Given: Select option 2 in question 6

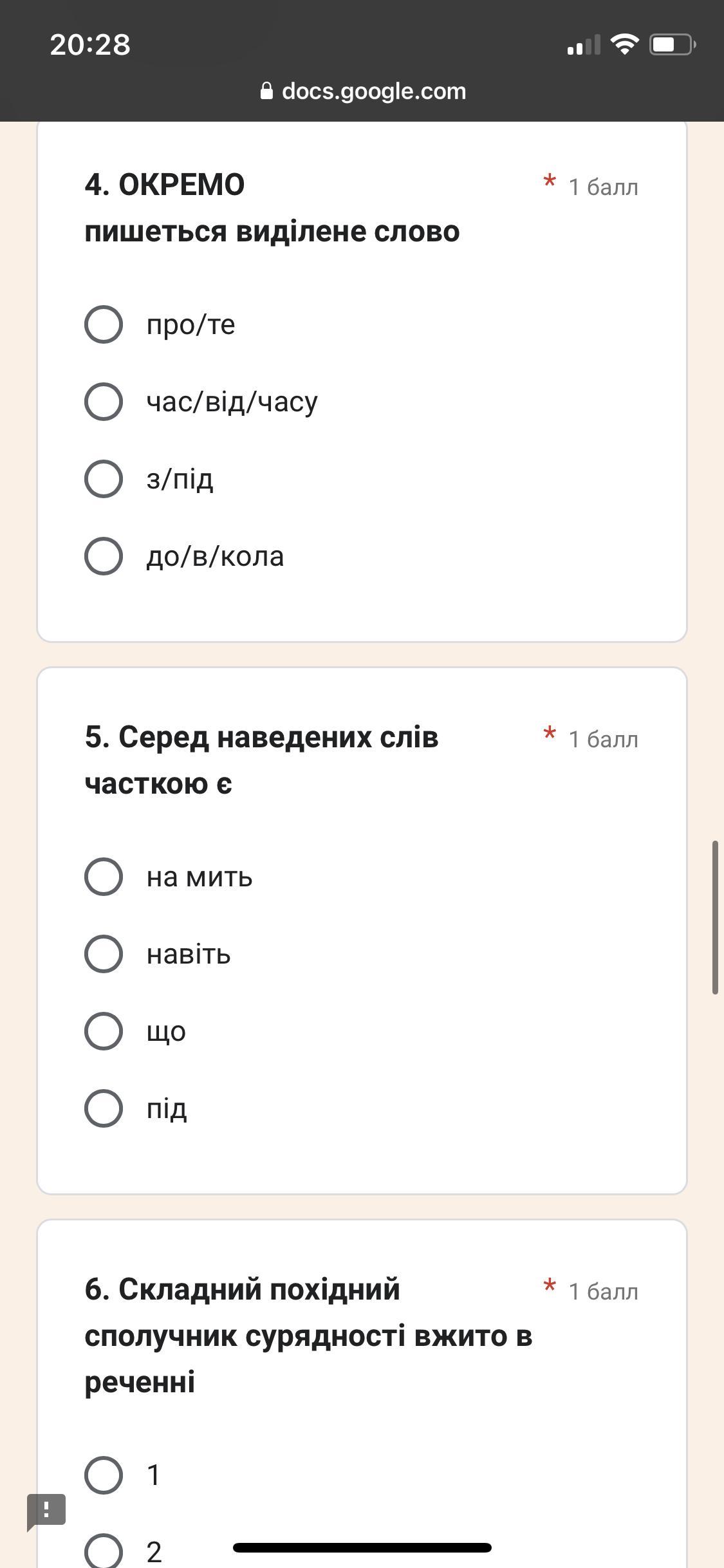Looking at the screenshot, I should 104,1550.
